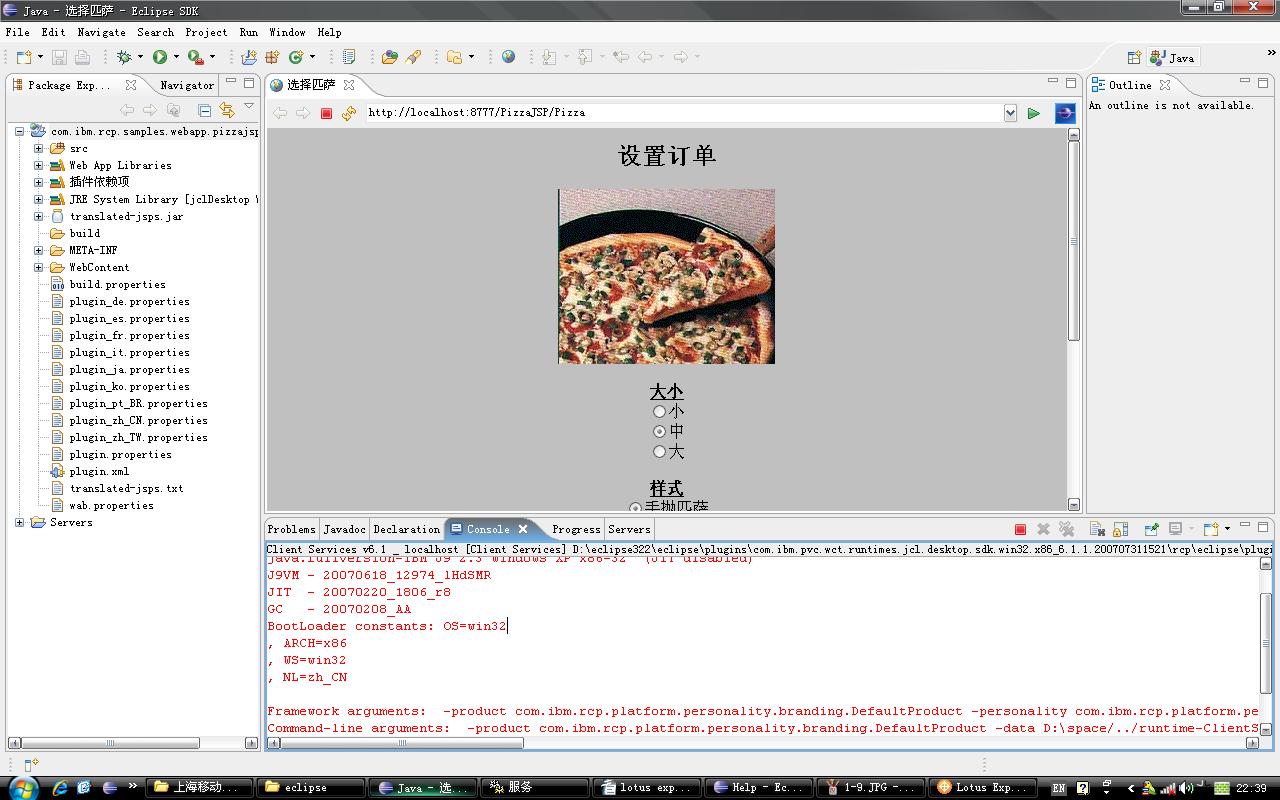Viewport: 1280px width, 800px height.
Task: Open the URL address dropdown arrow
Action: 1010,113
